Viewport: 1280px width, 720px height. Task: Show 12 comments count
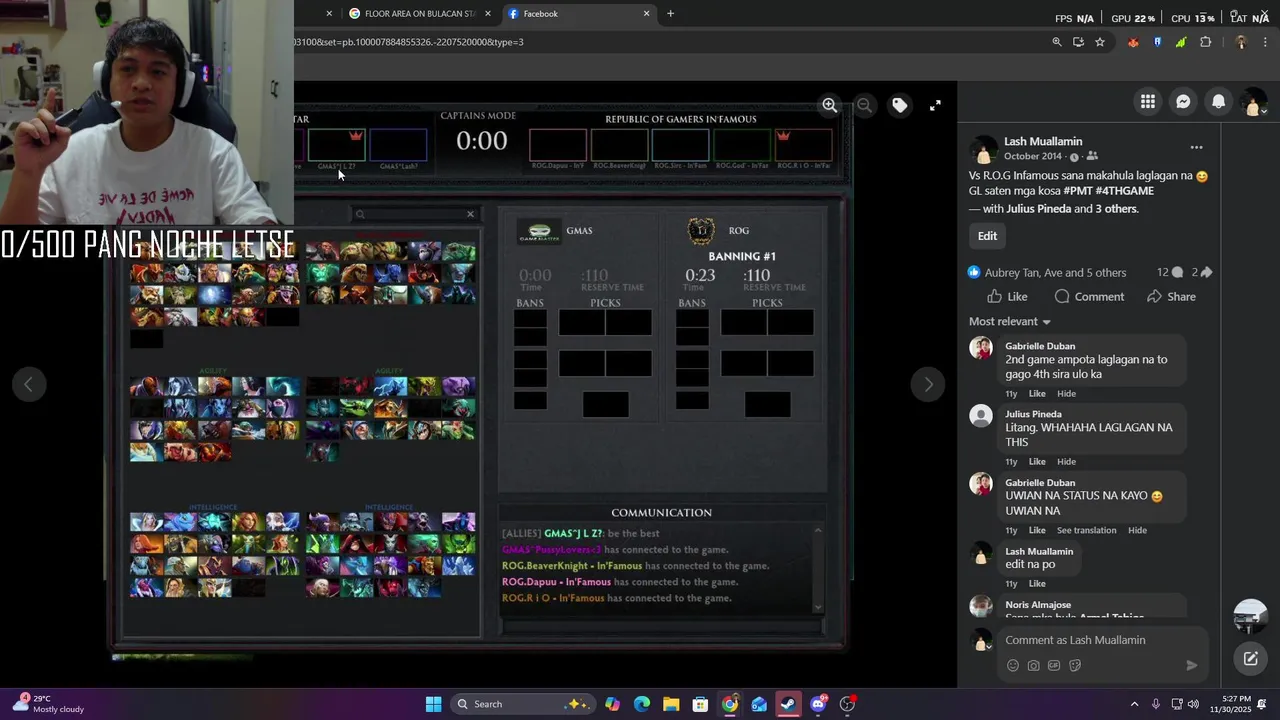pyautogui.click(x=1170, y=273)
